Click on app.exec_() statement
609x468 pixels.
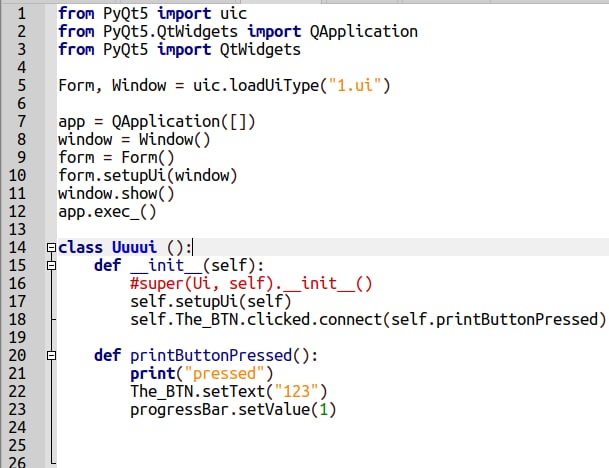(x=107, y=212)
